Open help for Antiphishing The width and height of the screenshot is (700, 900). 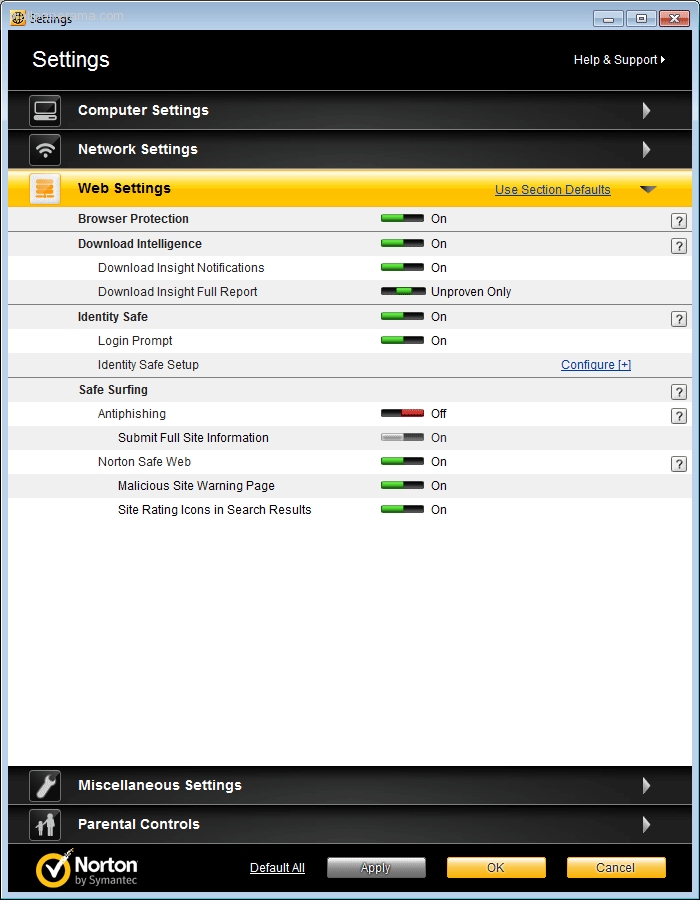point(679,416)
